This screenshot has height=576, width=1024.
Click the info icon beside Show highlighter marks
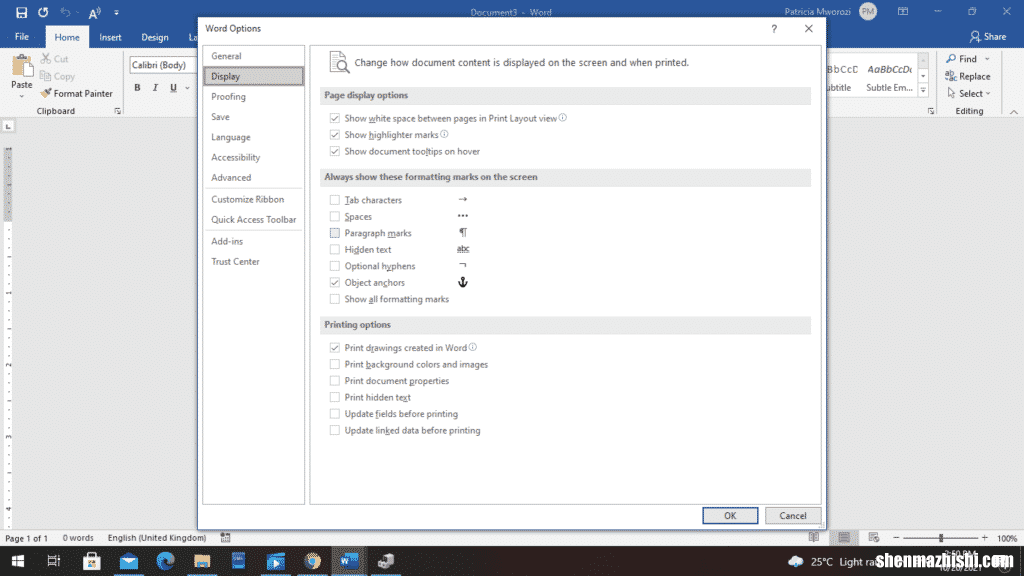click(x=444, y=135)
